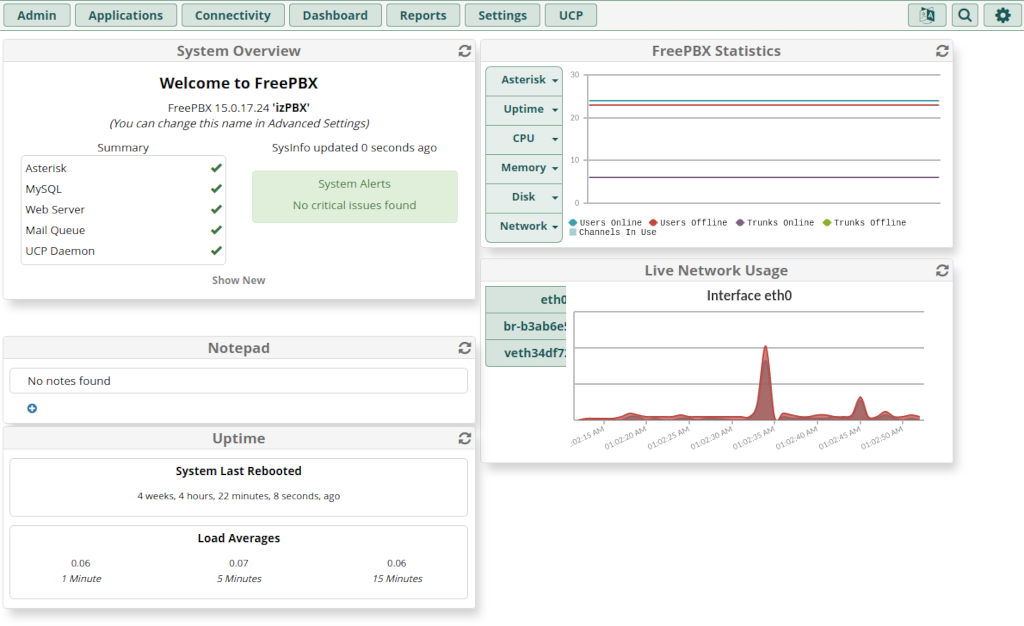Add a new note with plus icon
Viewport: 1024px width, 626px height.
point(32,408)
